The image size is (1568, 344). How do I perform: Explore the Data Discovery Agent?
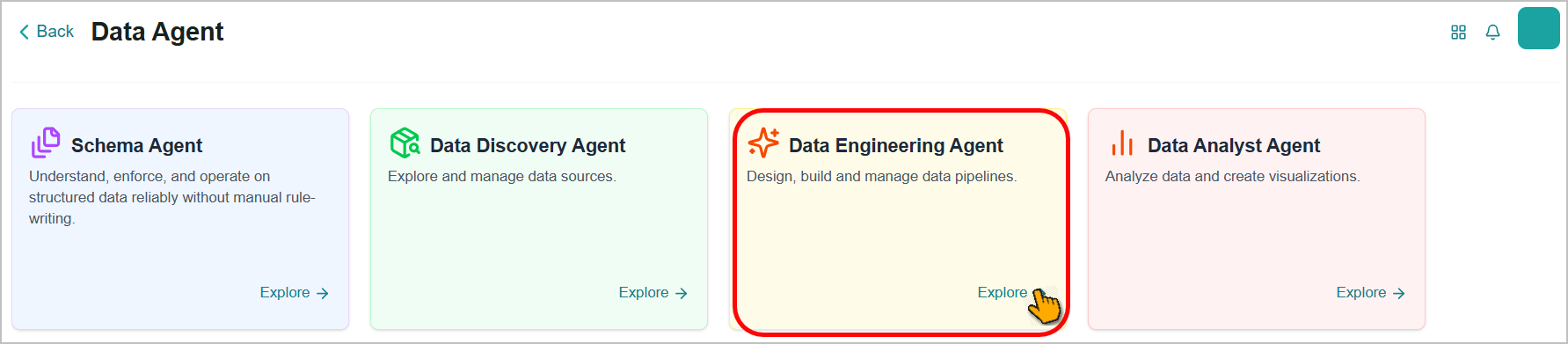pyautogui.click(x=653, y=293)
